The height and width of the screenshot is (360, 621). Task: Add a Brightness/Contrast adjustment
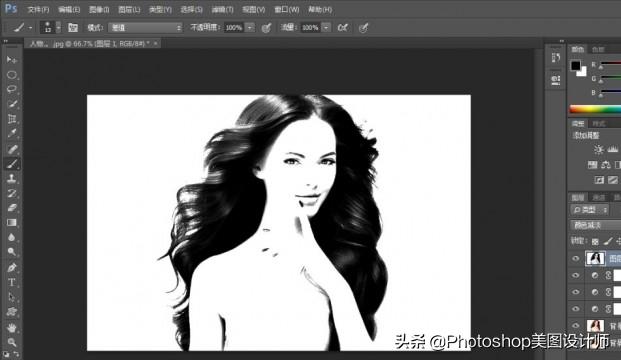(x=598, y=149)
